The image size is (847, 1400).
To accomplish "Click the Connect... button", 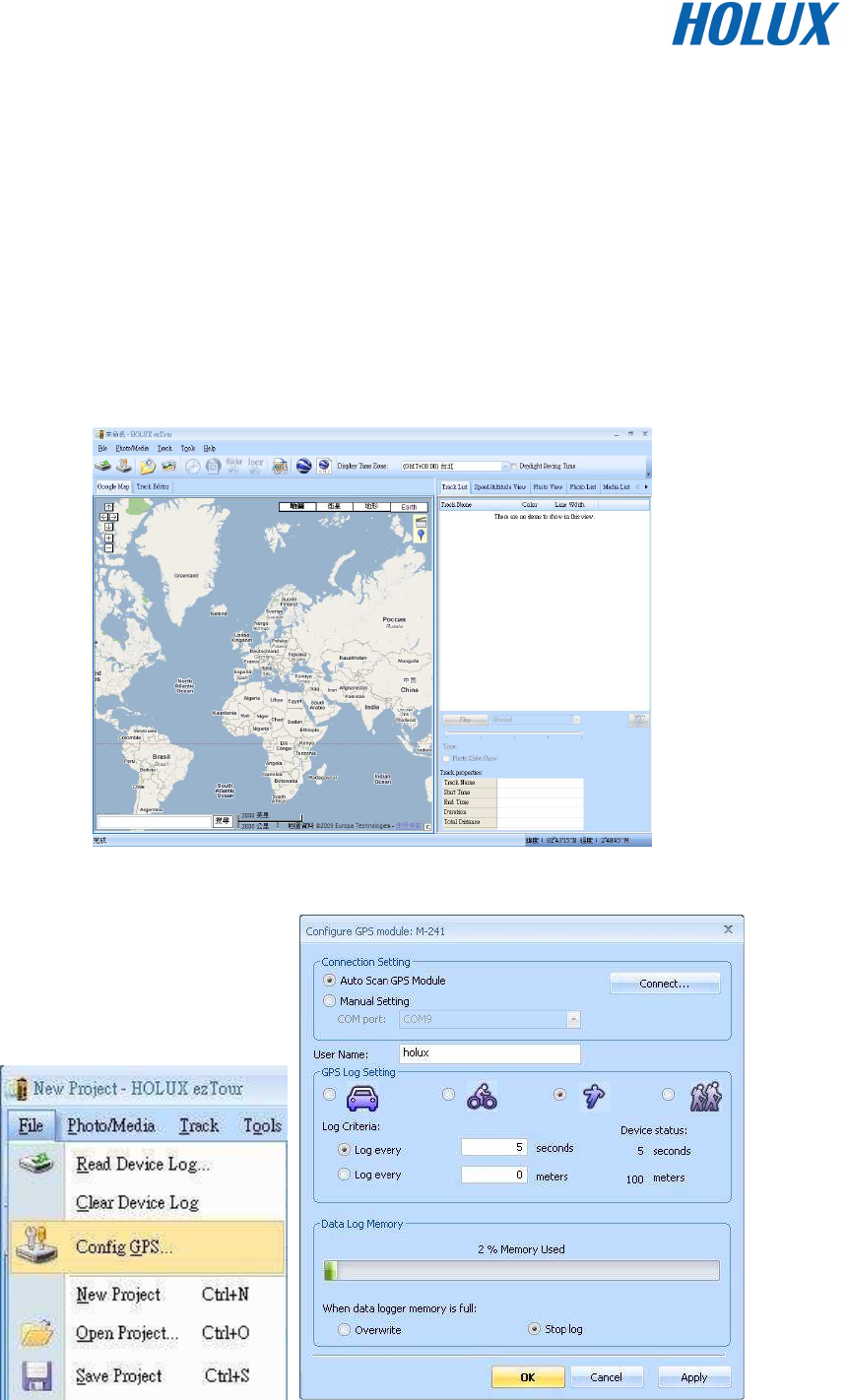I will (x=665, y=983).
